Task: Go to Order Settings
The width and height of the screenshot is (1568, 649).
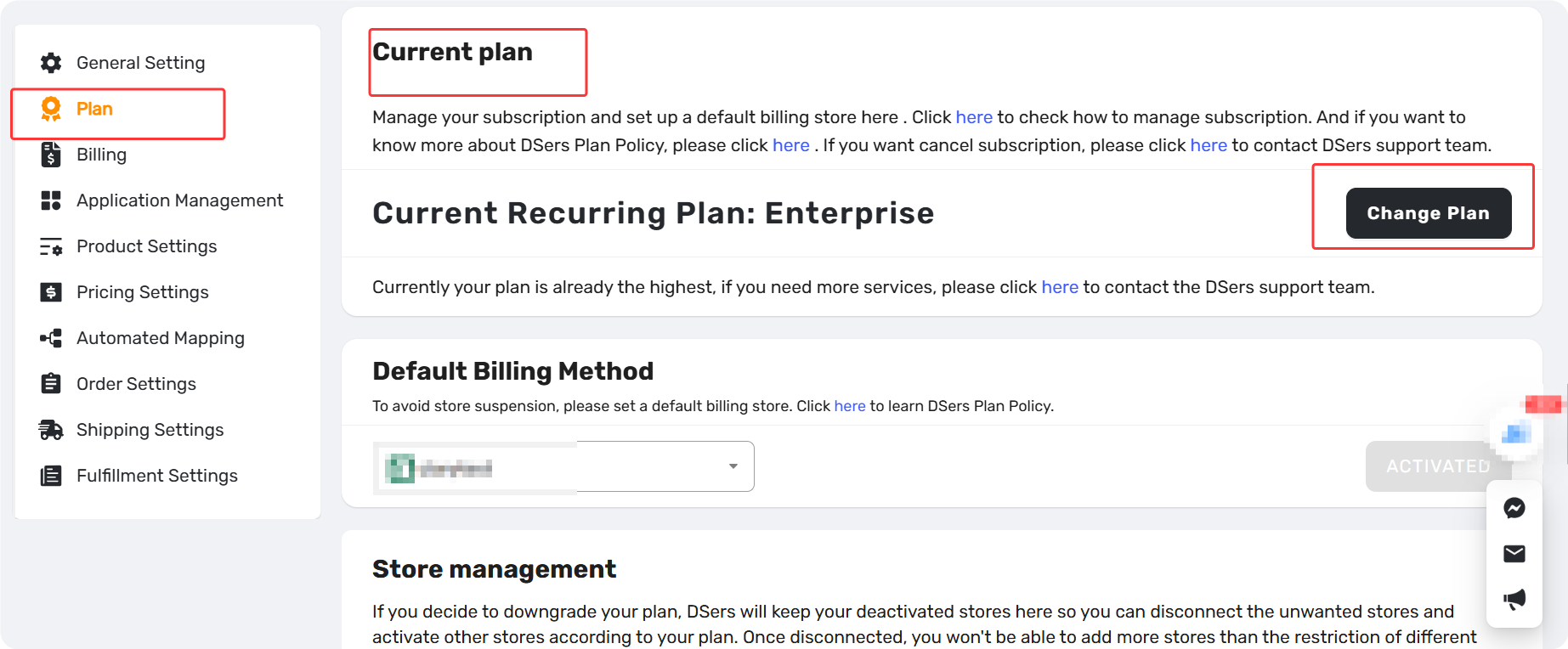Action: pos(136,384)
